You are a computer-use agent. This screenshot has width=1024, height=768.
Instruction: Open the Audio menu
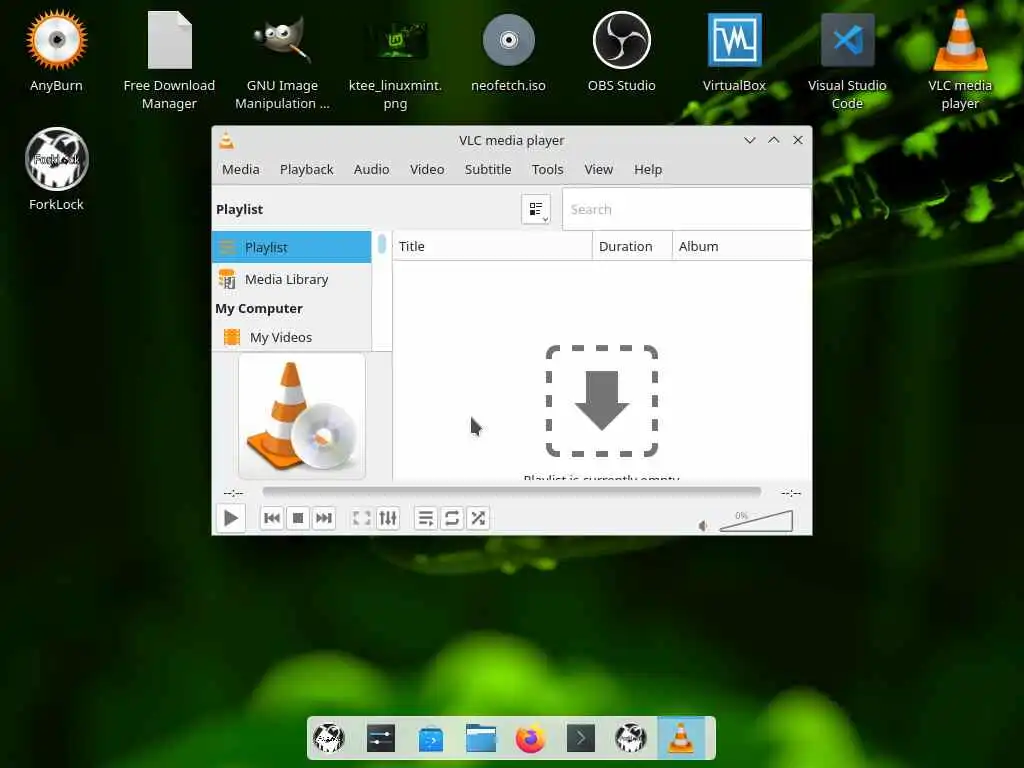click(372, 169)
